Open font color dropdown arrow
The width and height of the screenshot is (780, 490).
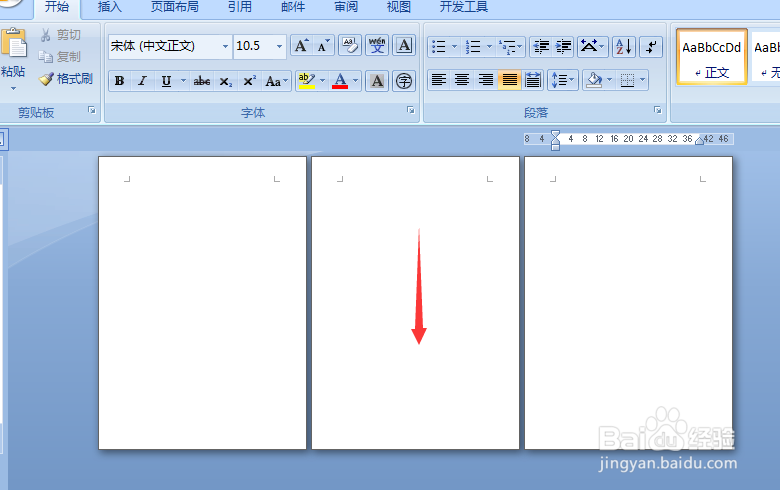[355, 81]
